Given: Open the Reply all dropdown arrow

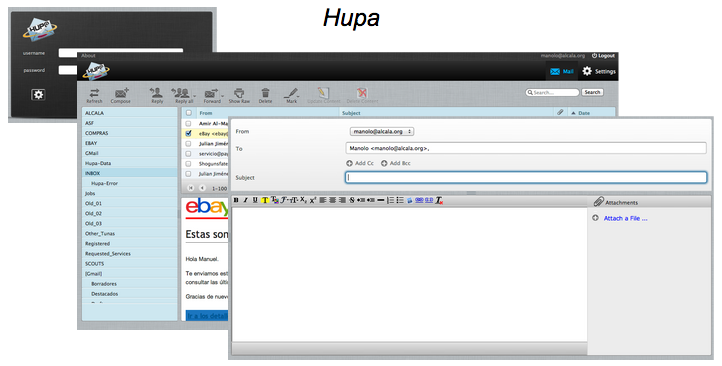Looking at the screenshot, I should (194, 96).
